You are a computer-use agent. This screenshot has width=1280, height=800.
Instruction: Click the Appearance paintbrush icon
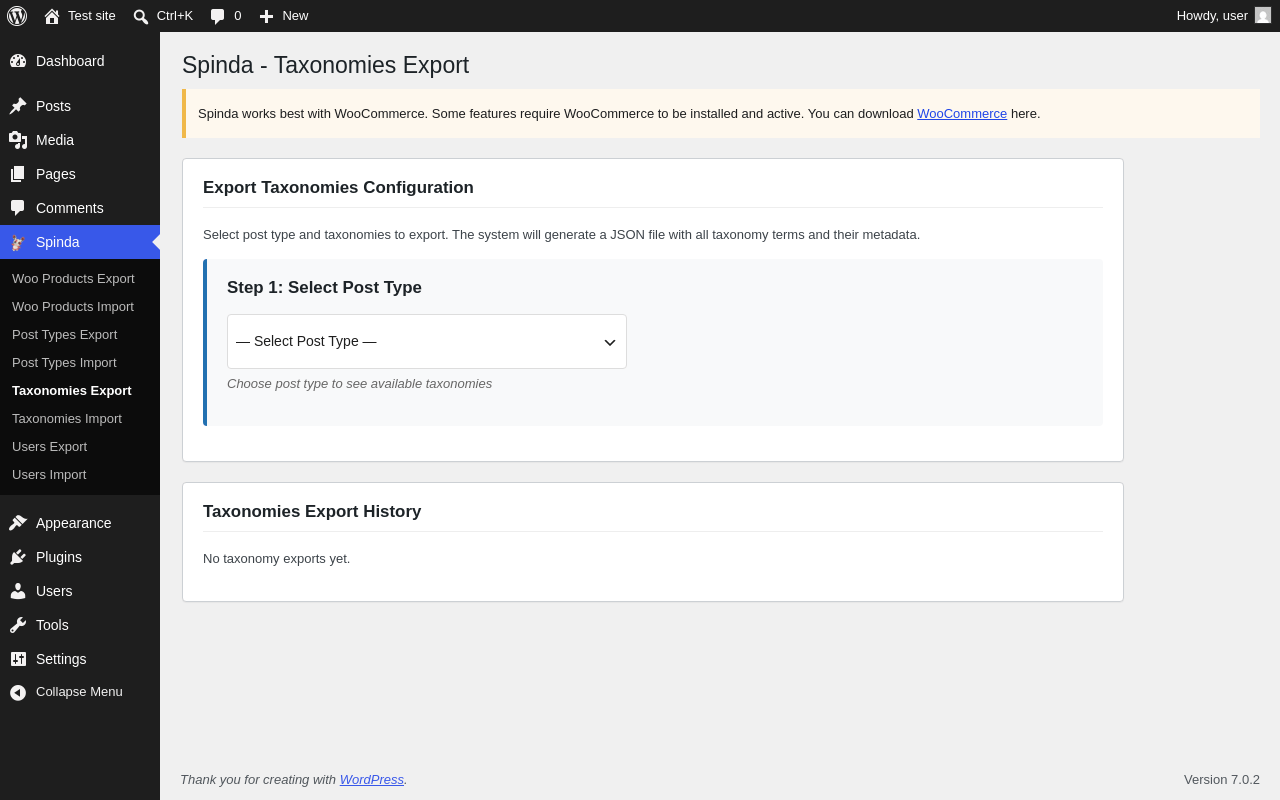[18, 523]
